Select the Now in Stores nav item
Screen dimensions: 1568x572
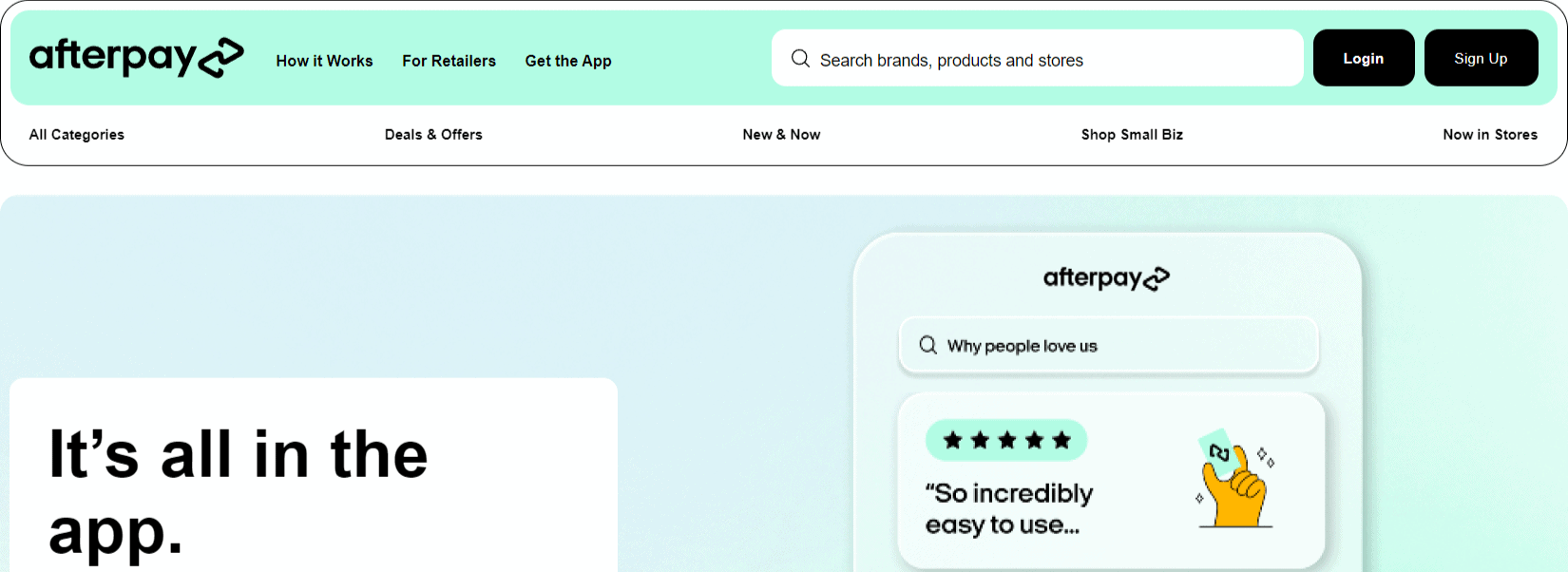pos(1490,134)
